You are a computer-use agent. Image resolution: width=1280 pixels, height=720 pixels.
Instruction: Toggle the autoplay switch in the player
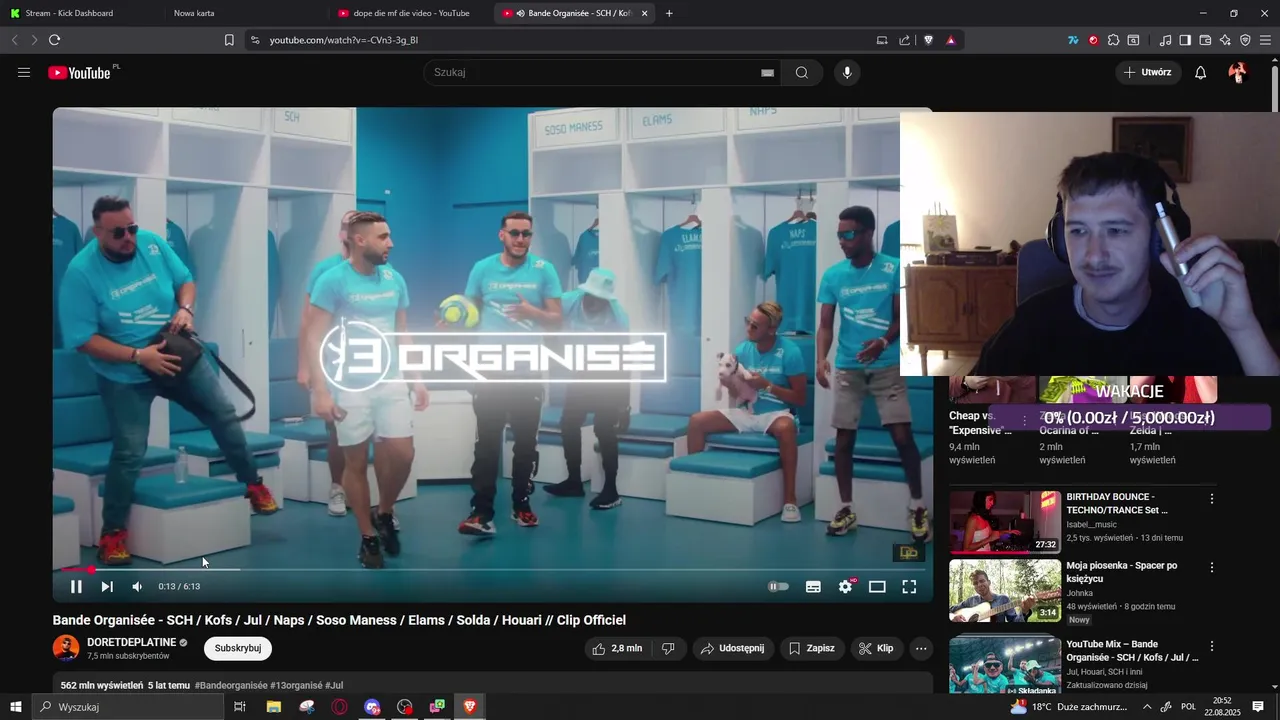778,587
